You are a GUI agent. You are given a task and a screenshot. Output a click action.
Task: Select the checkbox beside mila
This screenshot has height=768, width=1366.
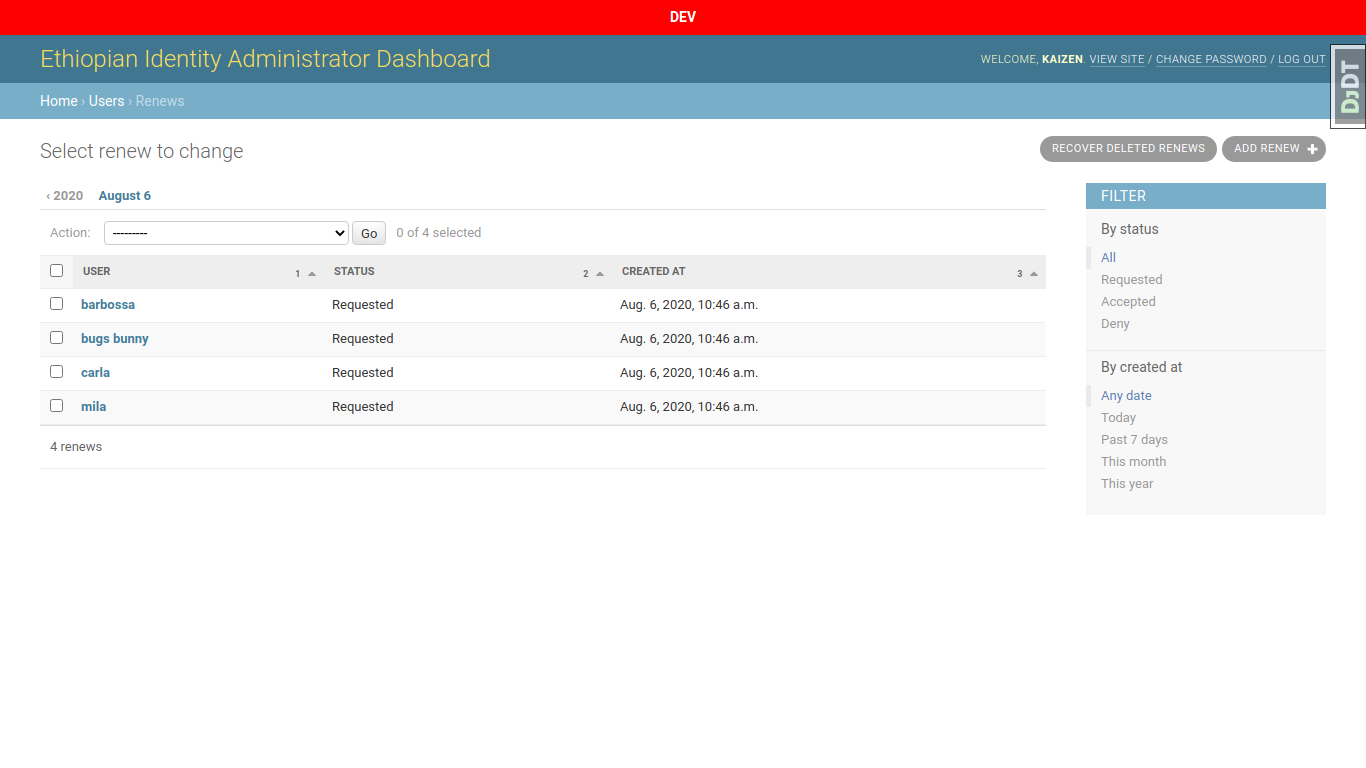pos(56,406)
